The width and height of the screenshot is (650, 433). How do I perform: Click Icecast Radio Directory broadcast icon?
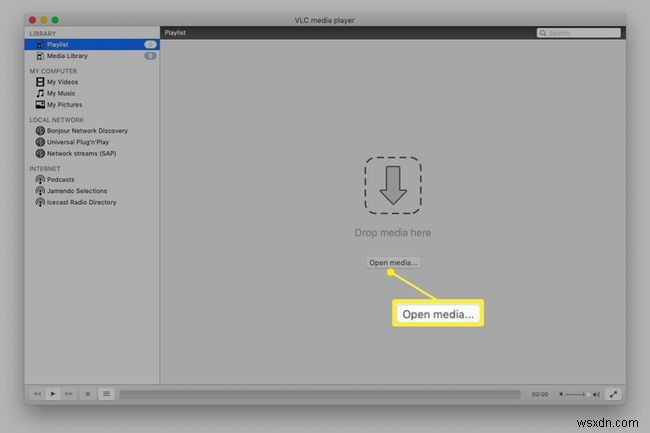(40, 202)
